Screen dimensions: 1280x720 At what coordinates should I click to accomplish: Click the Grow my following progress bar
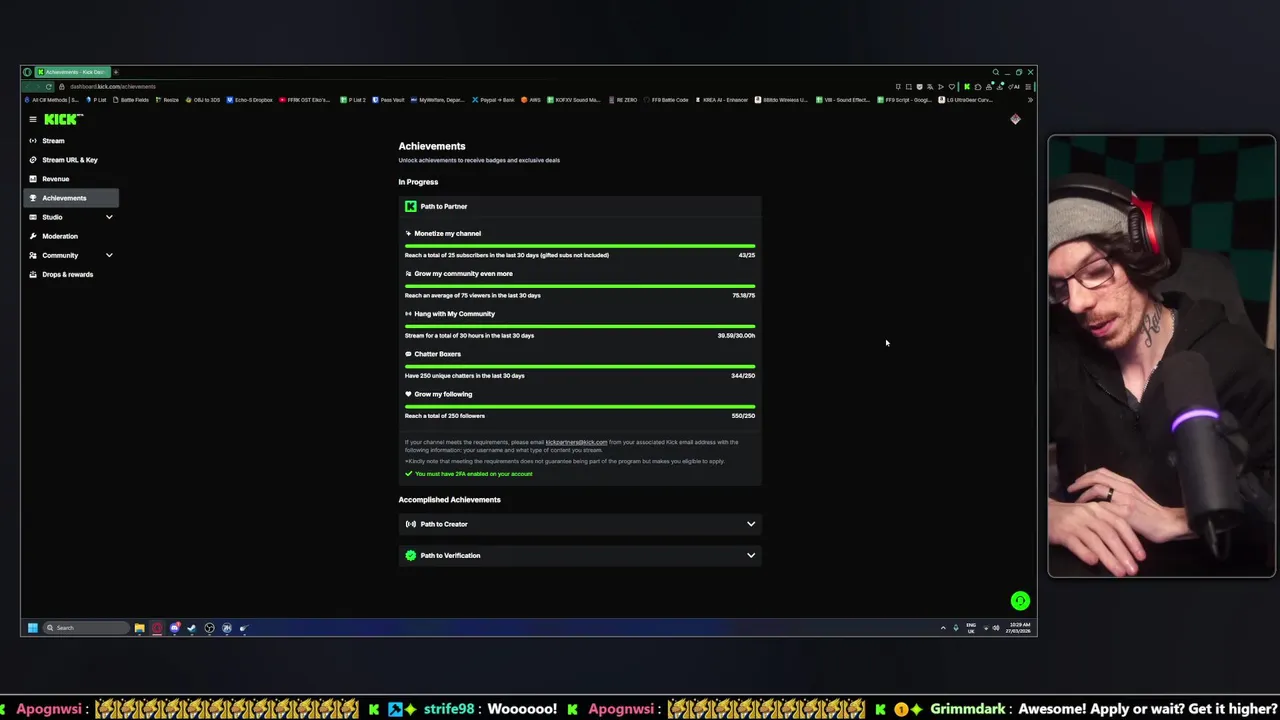(580, 406)
